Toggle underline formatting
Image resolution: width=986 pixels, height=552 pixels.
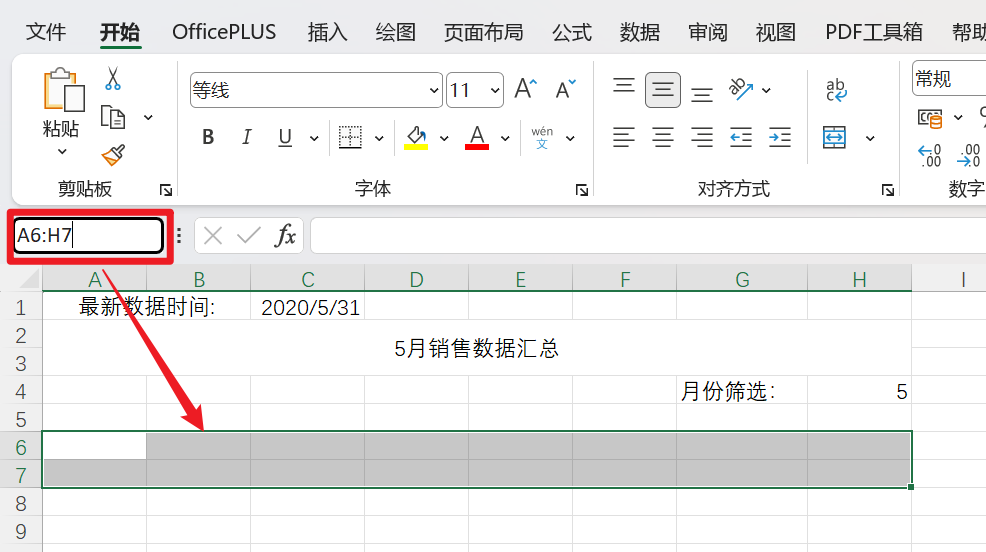tap(285, 137)
